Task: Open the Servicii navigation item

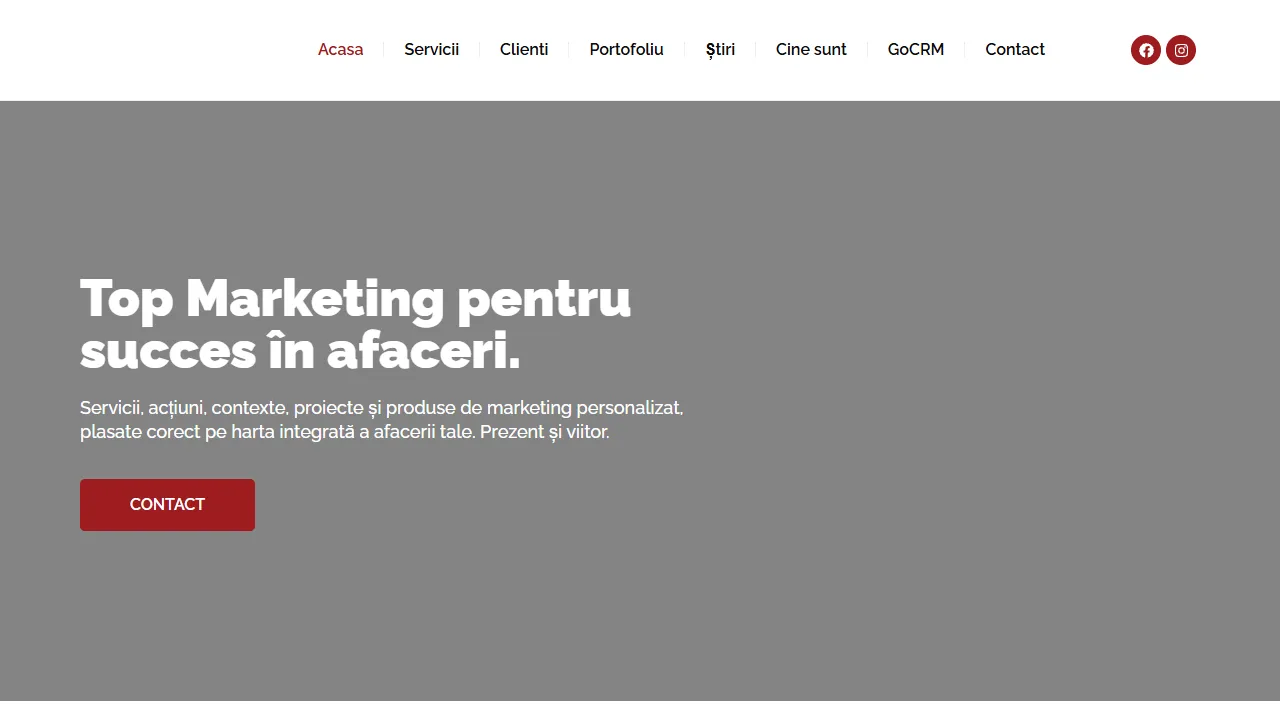Action: click(431, 49)
